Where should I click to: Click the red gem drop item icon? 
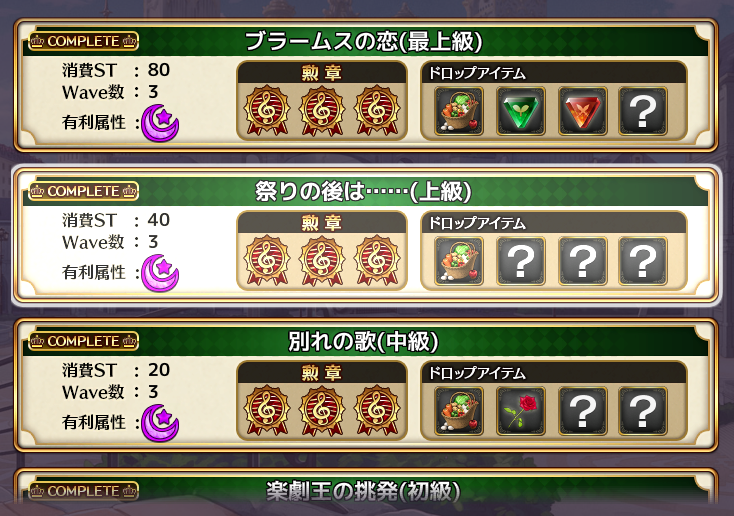(582, 111)
